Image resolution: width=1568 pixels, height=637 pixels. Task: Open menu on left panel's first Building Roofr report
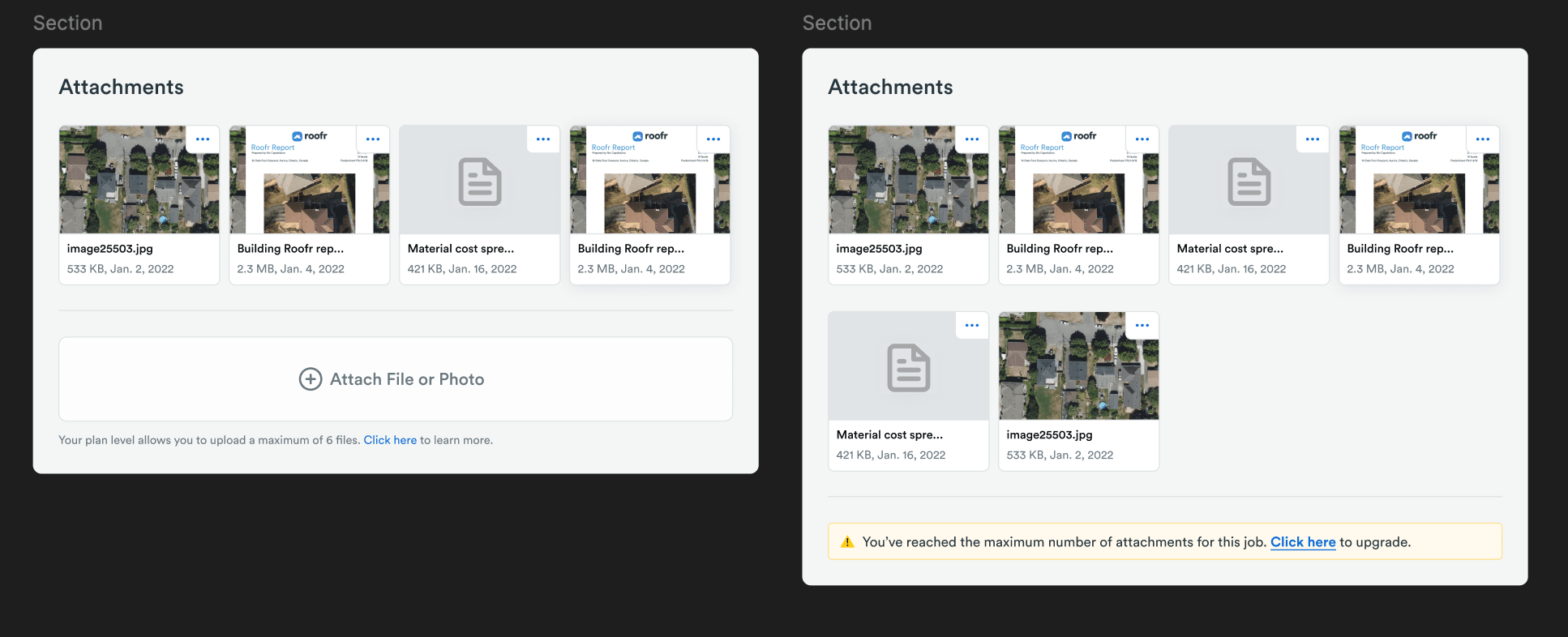373,139
